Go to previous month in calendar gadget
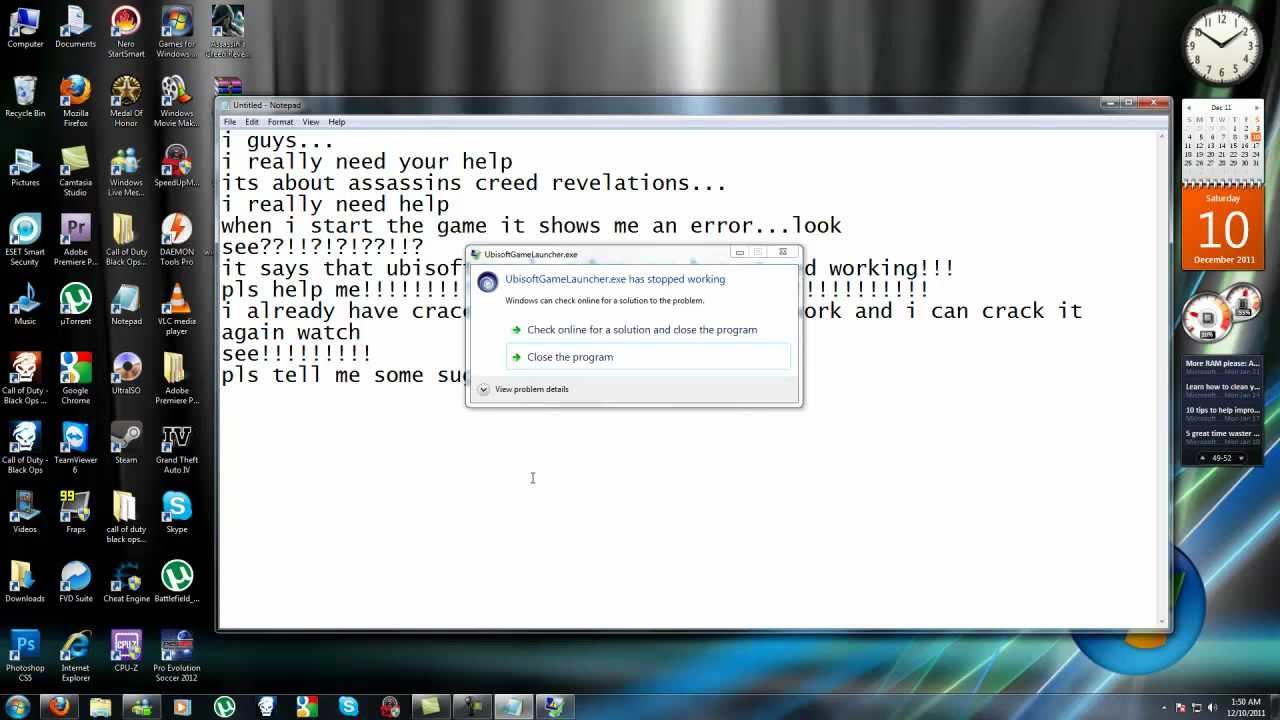1280x720 pixels. (1189, 107)
